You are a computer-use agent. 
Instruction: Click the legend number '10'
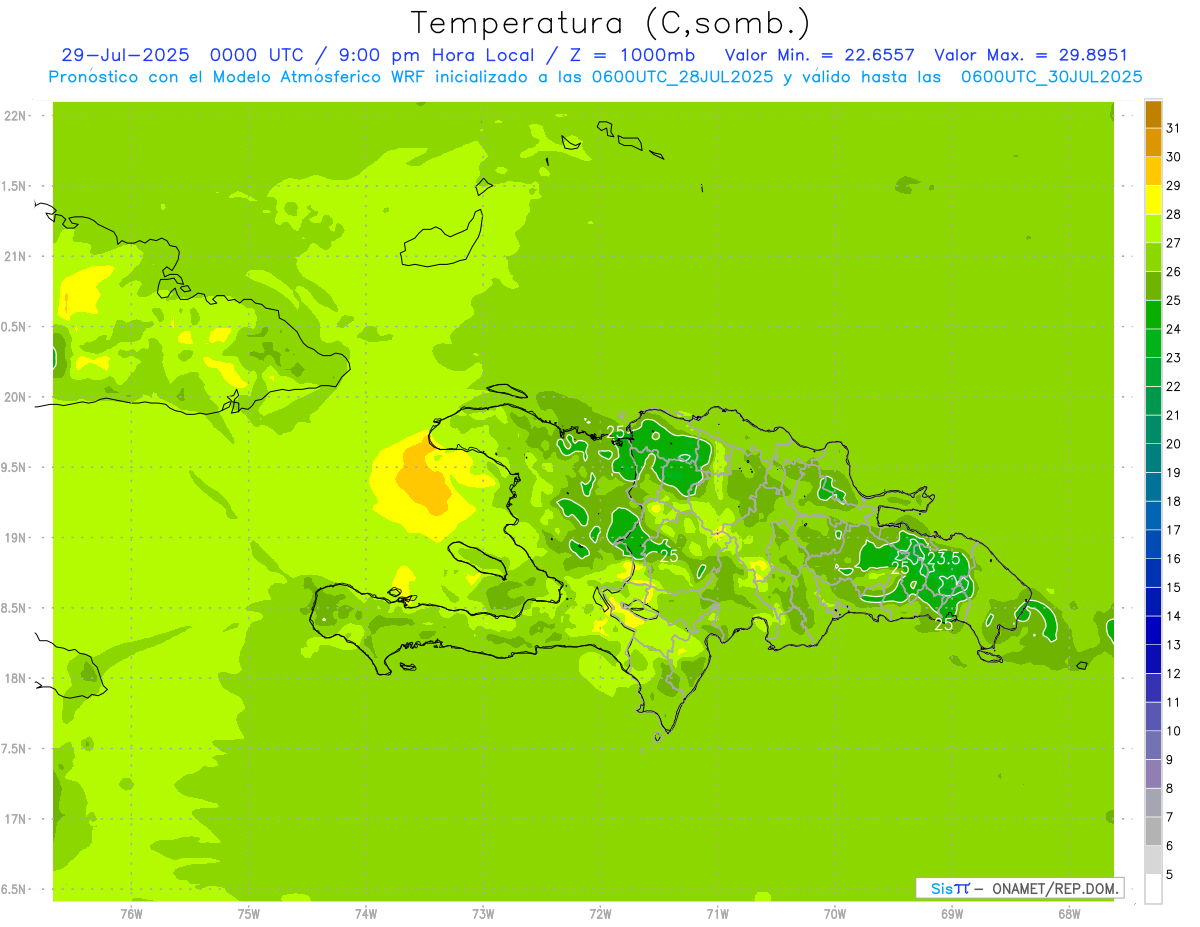(1171, 731)
